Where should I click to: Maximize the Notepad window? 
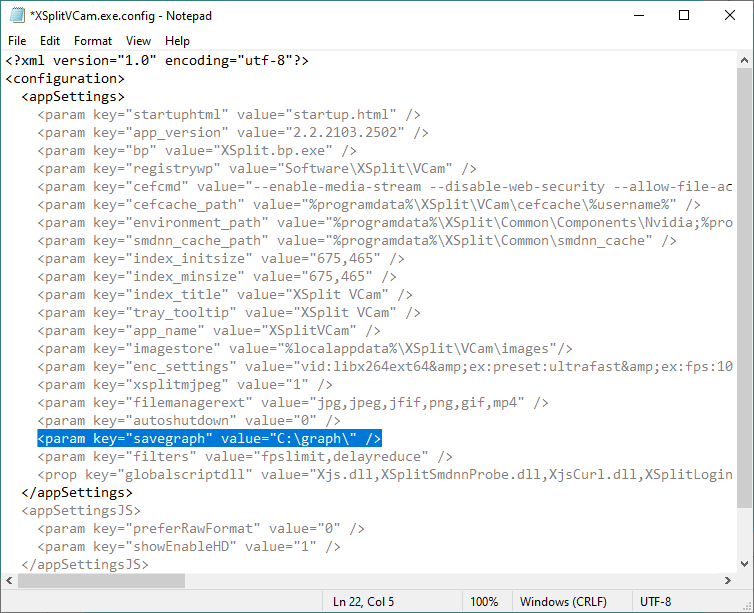coord(684,15)
